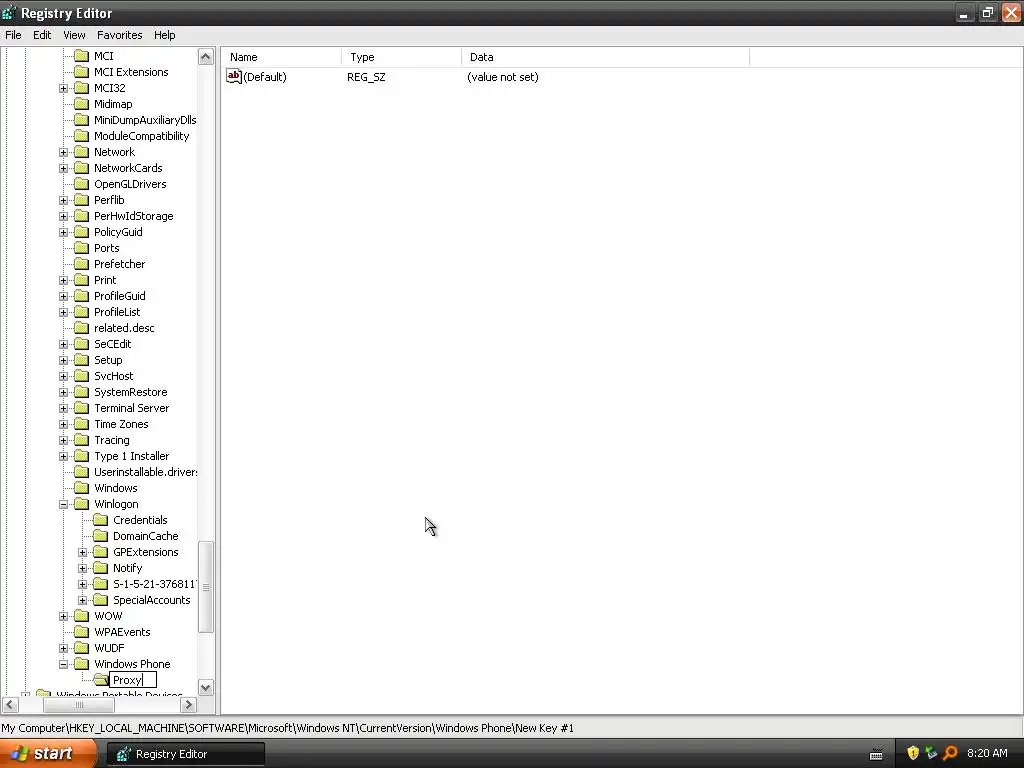Select the MCI Extensions key
The image size is (1024, 768).
point(131,72)
